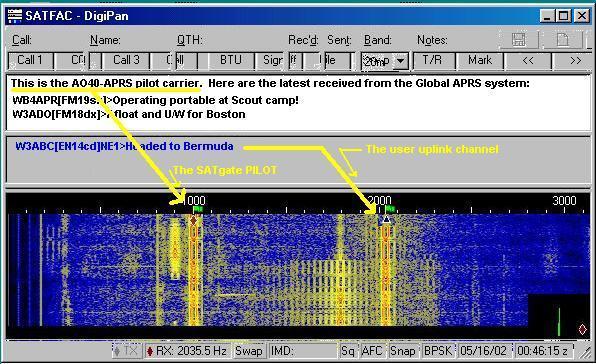The image size is (596, 364).
Task: Click the red diamond RX indicator icon
Action: 150,351
